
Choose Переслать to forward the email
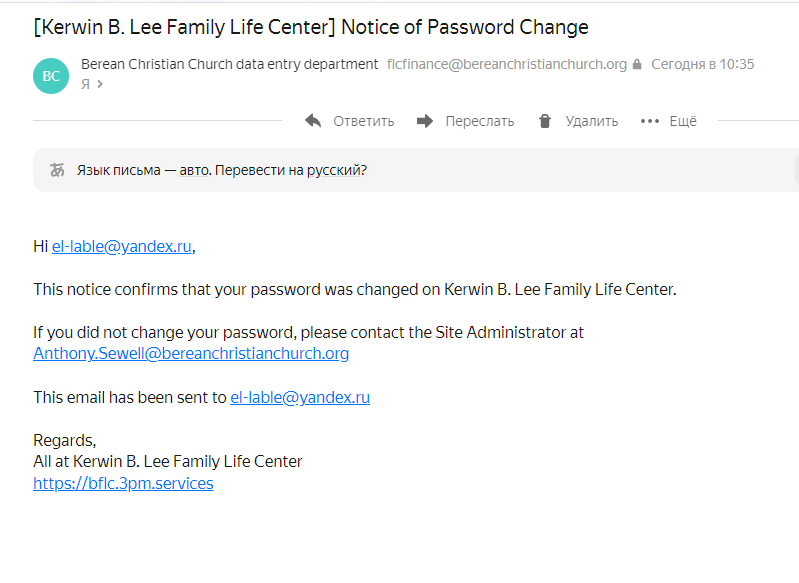coord(480,121)
